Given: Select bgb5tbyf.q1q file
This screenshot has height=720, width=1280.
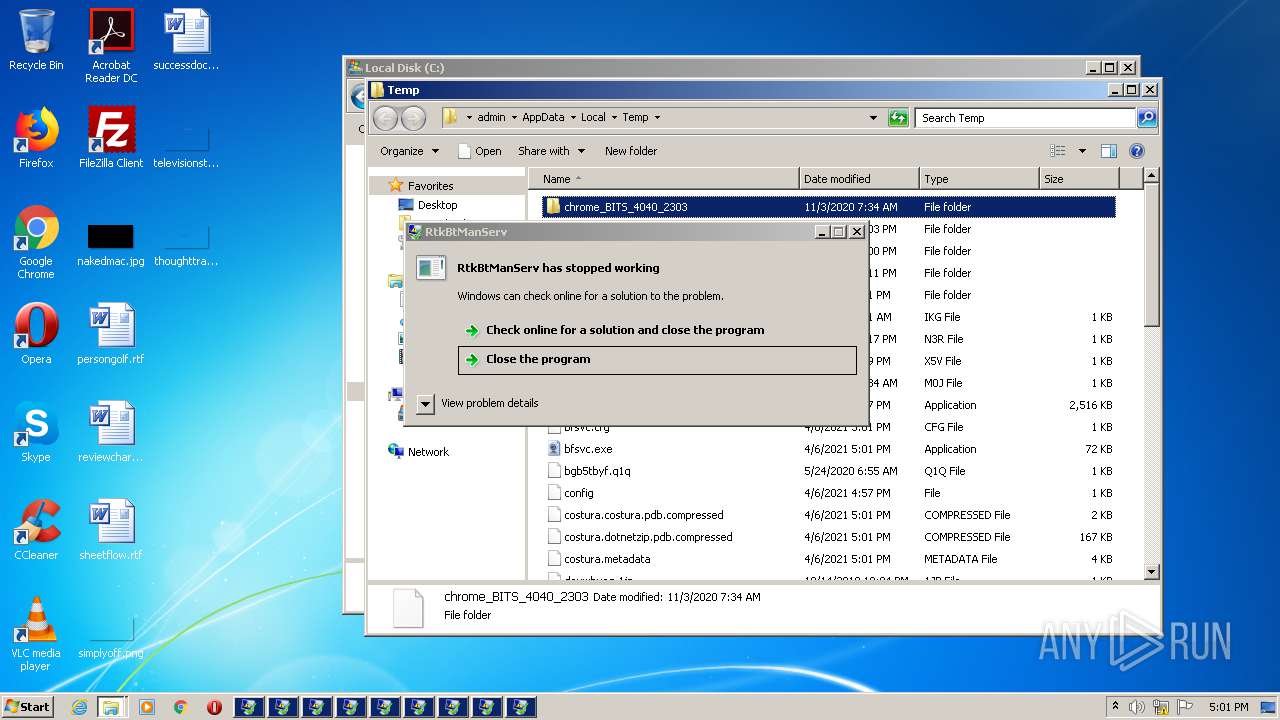Looking at the screenshot, I should coord(828,471).
